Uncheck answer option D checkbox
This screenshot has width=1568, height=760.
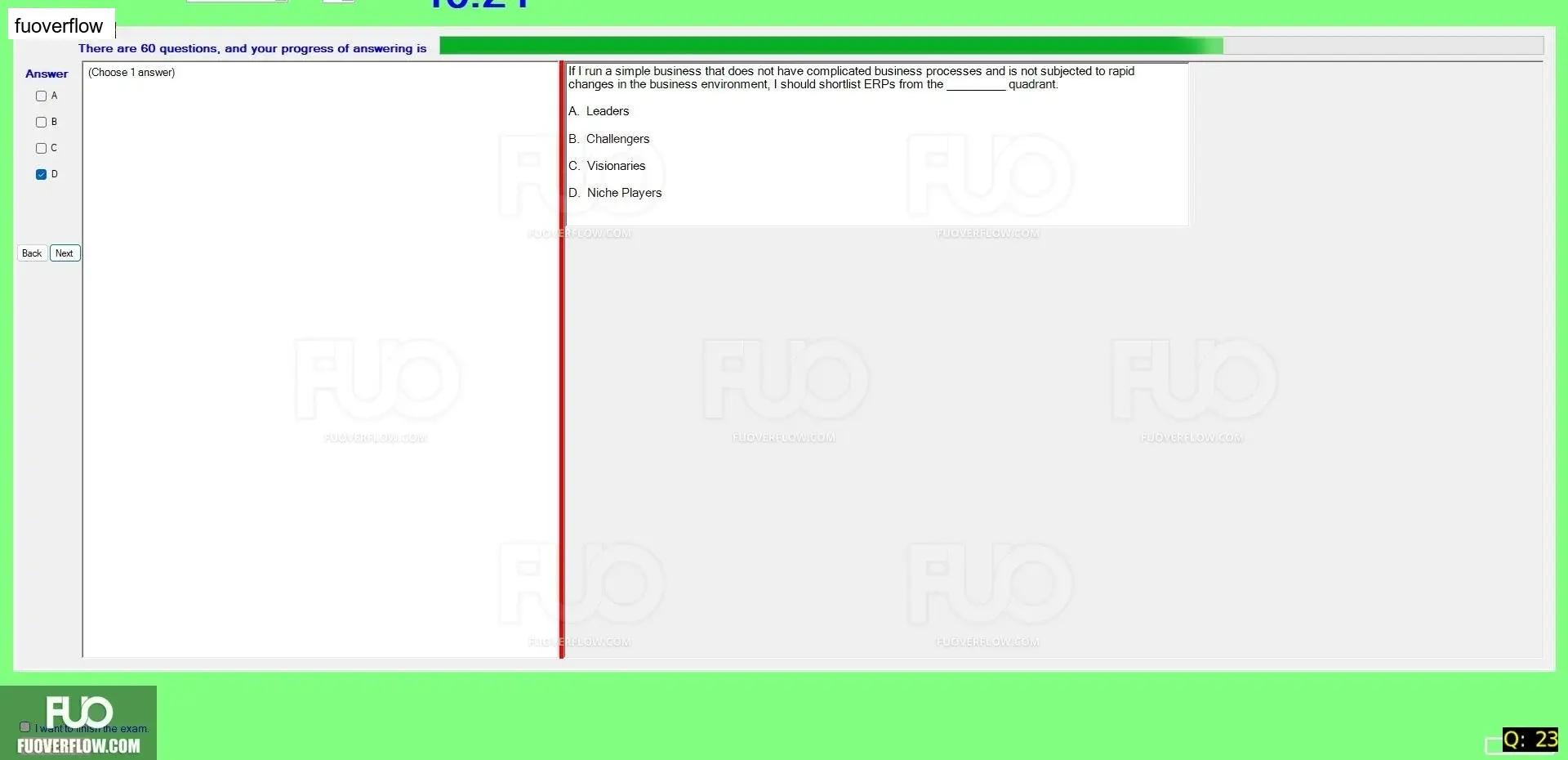click(x=41, y=174)
